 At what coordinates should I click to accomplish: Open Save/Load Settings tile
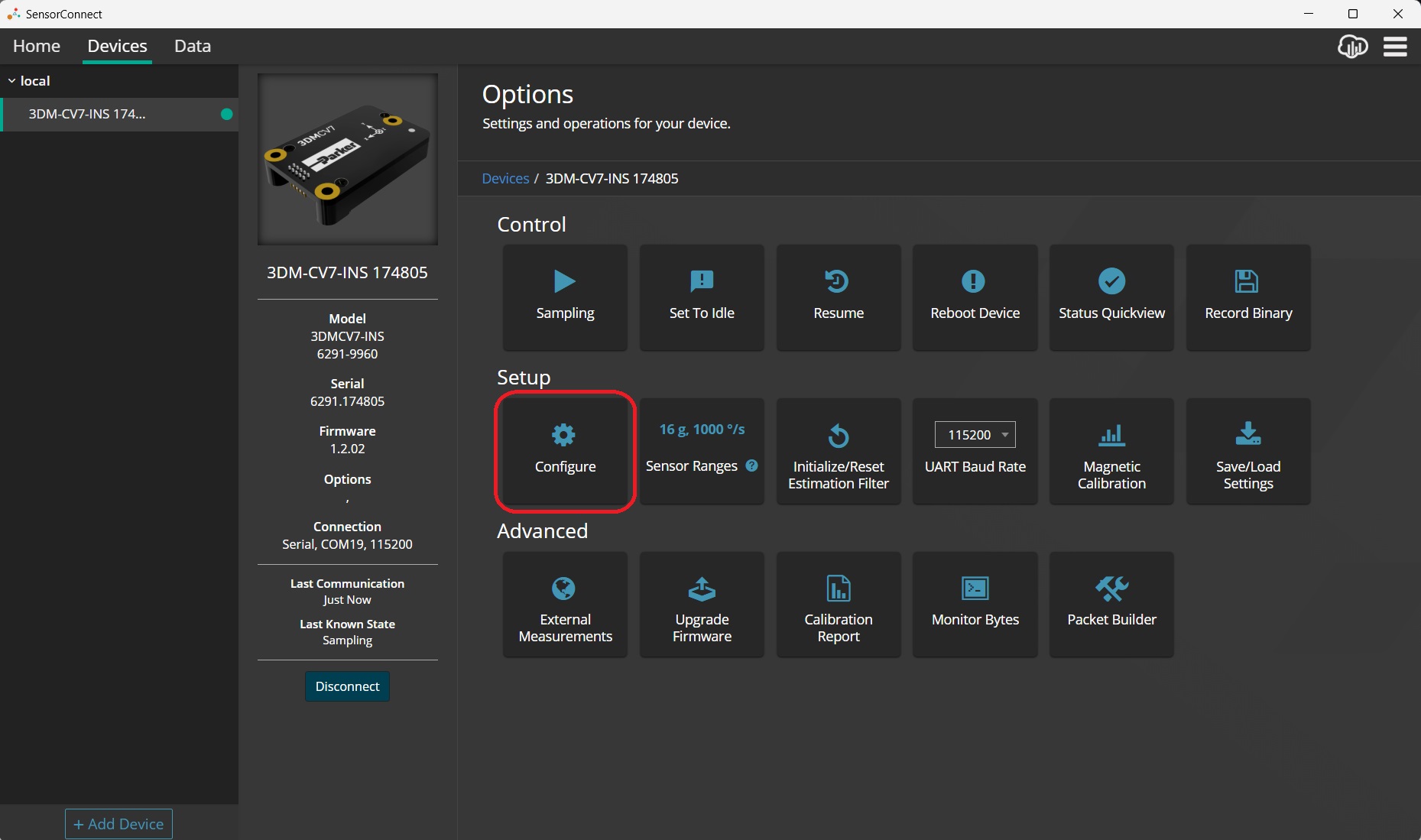pos(1248,451)
